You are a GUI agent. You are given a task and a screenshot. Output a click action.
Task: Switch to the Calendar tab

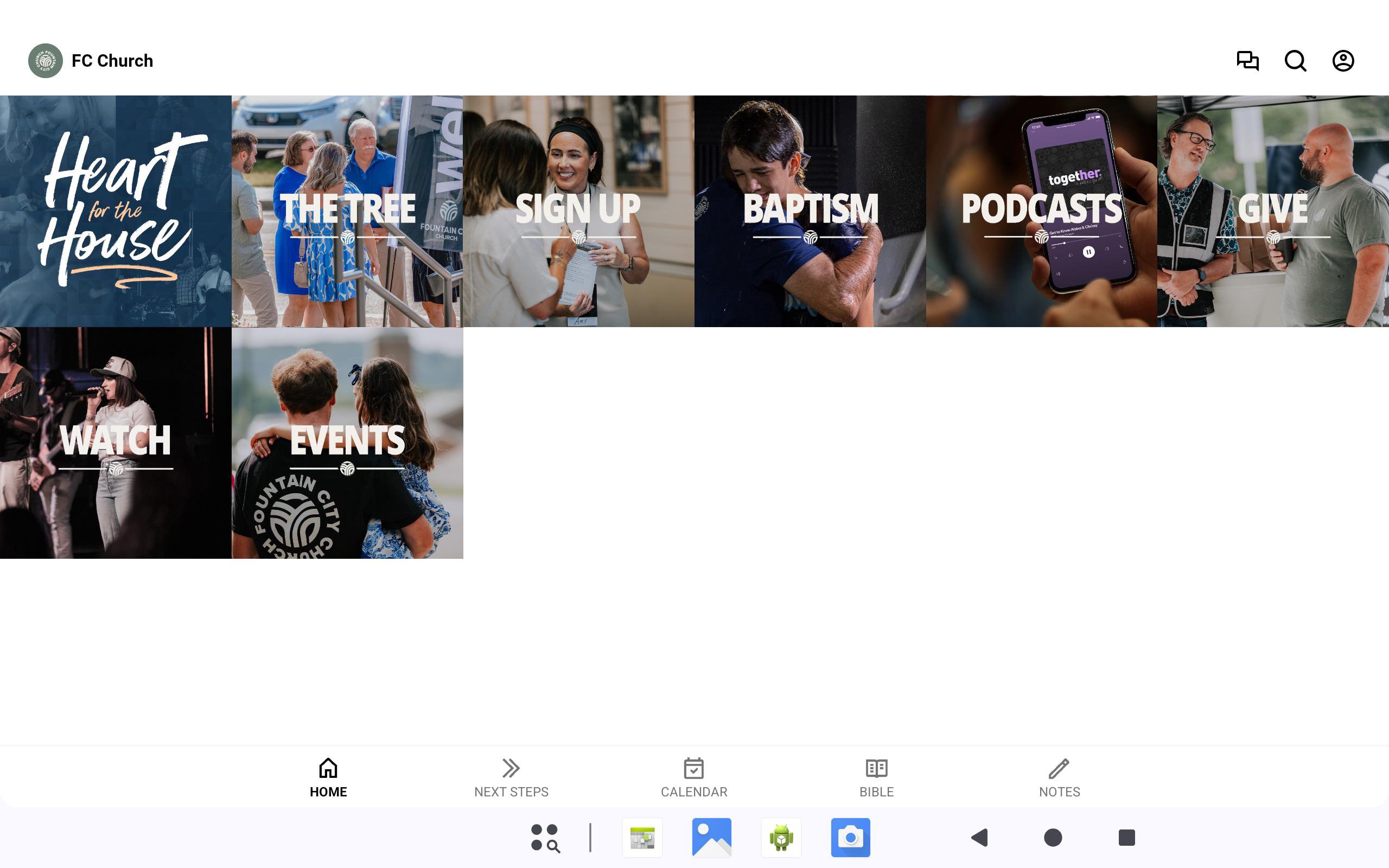(693, 777)
